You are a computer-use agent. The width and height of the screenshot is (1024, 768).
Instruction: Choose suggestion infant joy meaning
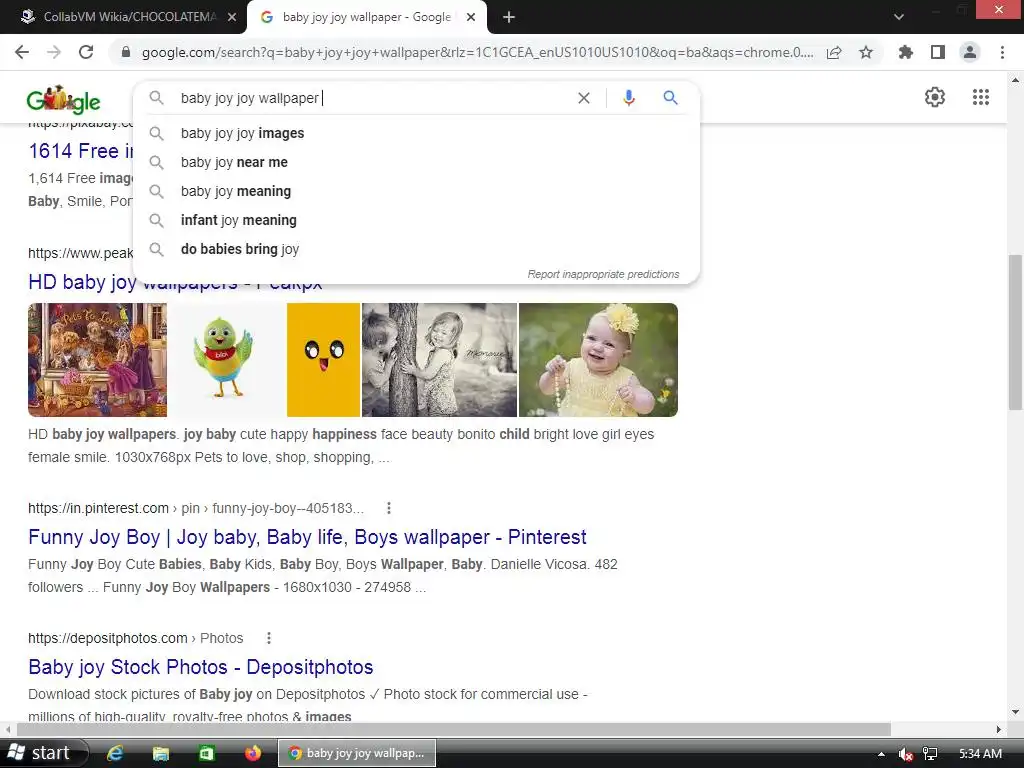point(416,220)
